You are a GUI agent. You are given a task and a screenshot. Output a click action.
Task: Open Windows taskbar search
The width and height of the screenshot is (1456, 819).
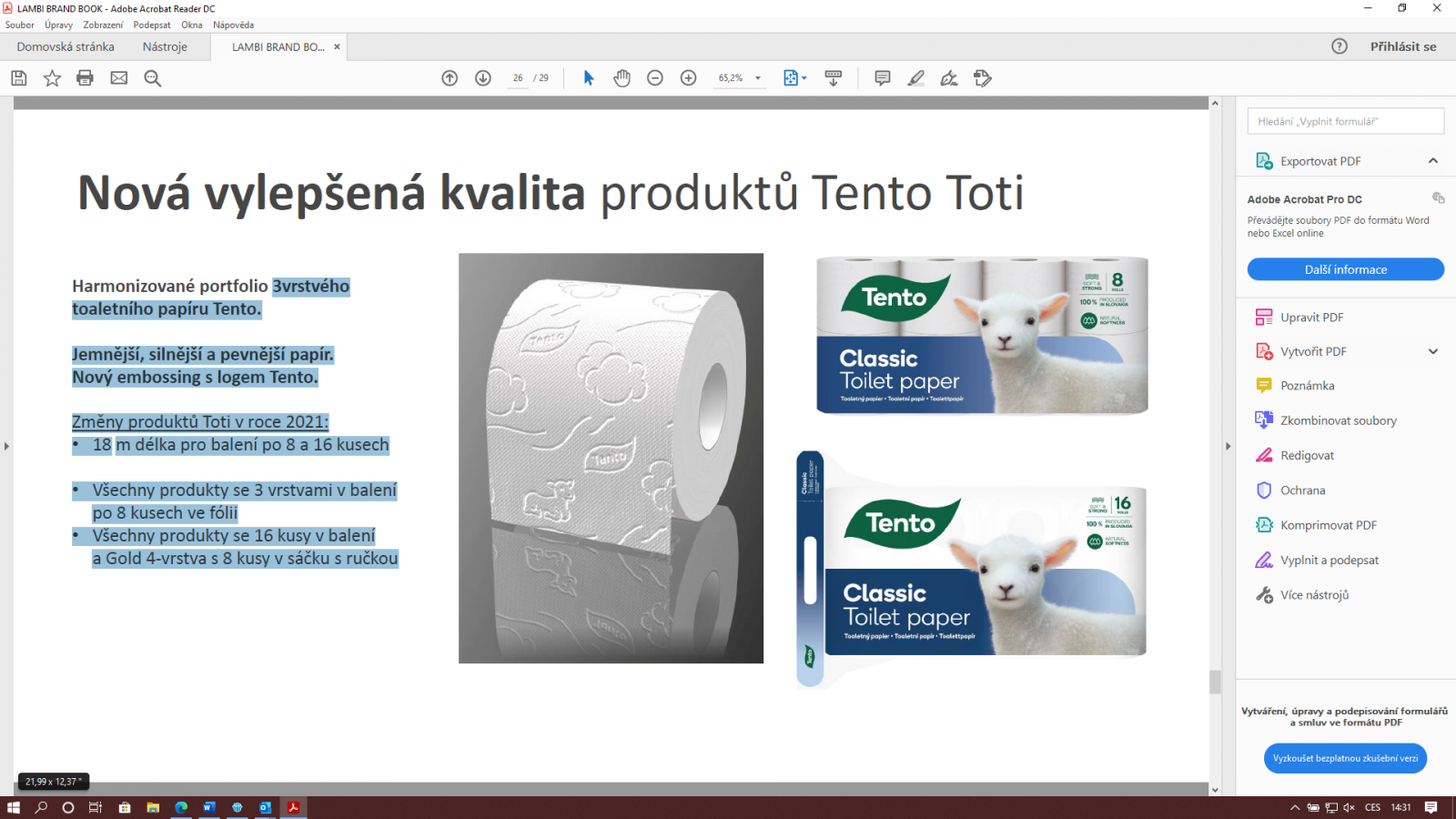click(x=41, y=807)
